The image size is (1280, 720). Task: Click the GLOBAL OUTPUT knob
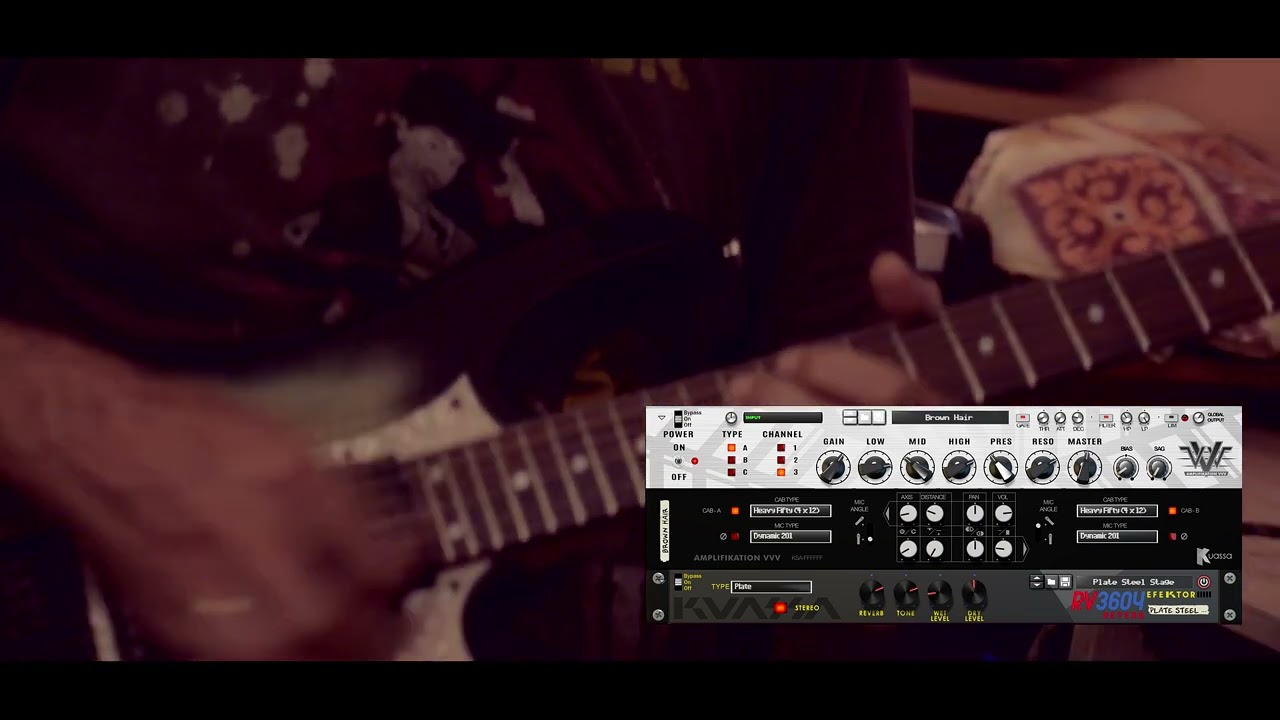[x=1198, y=418]
